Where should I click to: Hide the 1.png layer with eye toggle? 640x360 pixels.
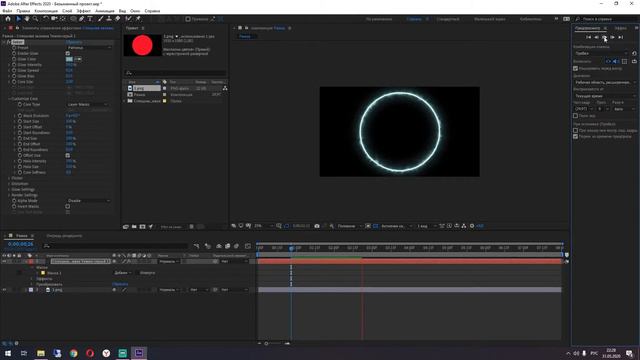tap(4, 290)
